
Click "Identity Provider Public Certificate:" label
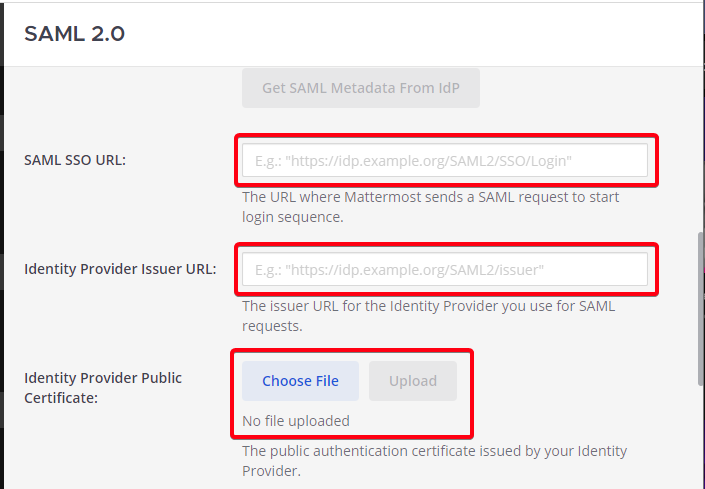(103, 388)
